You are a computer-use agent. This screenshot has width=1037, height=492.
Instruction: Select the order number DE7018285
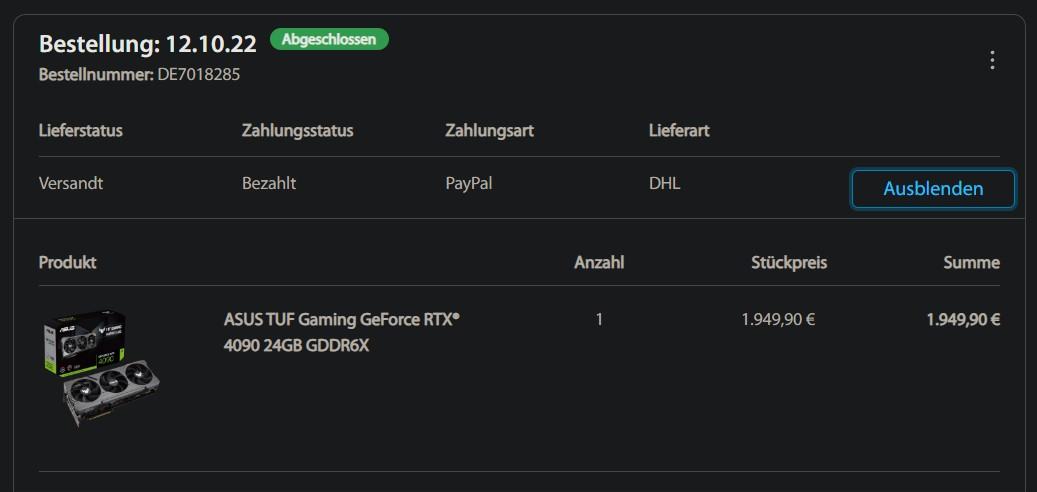point(198,74)
